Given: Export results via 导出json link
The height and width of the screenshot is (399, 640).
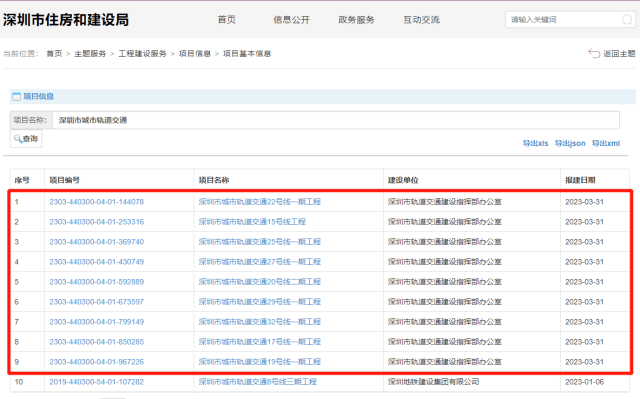Looking at the screenshot, I should [x=570, y=143].
